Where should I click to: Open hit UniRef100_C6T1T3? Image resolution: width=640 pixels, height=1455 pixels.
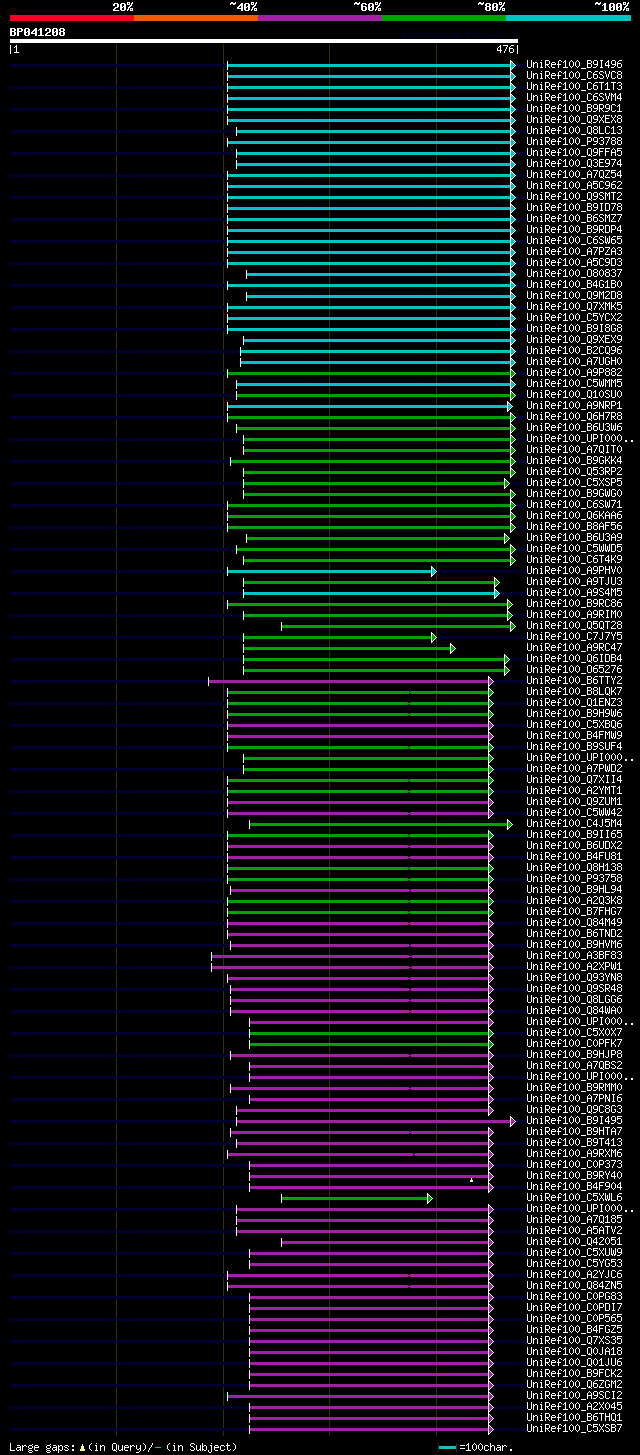pos(575,86)
